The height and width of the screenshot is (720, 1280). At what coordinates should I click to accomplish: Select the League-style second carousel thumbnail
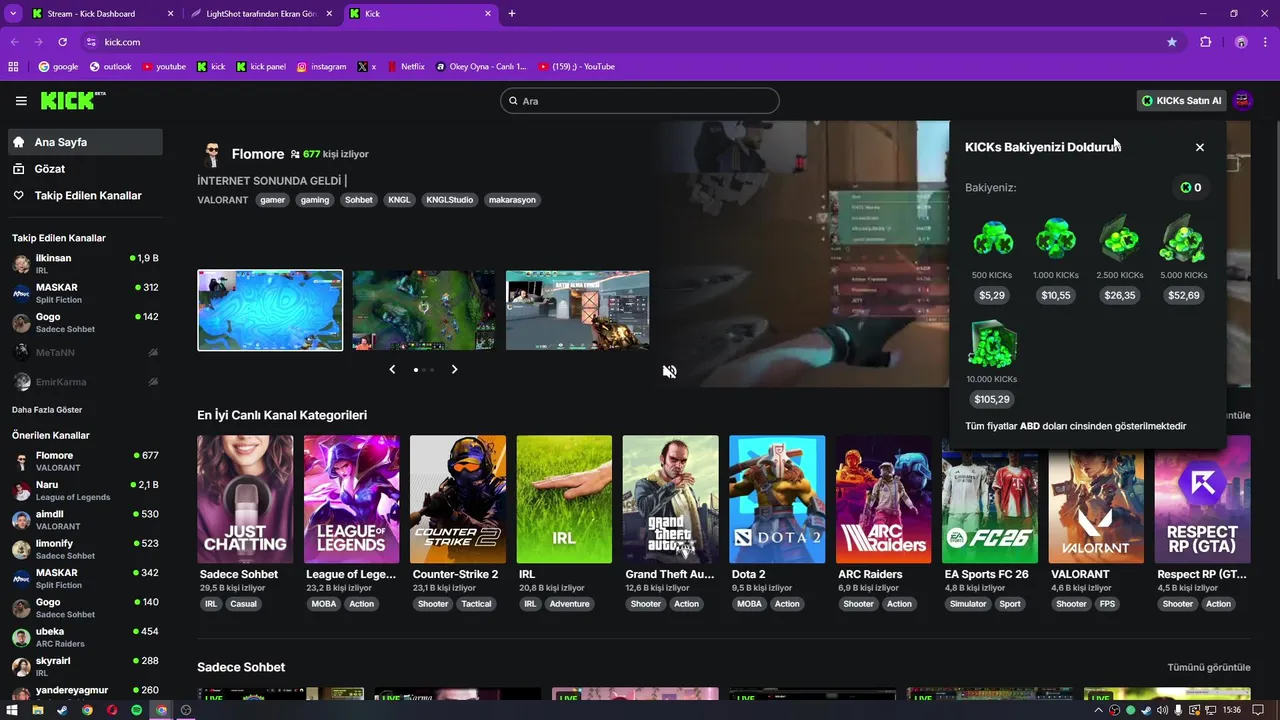point(423,310)
